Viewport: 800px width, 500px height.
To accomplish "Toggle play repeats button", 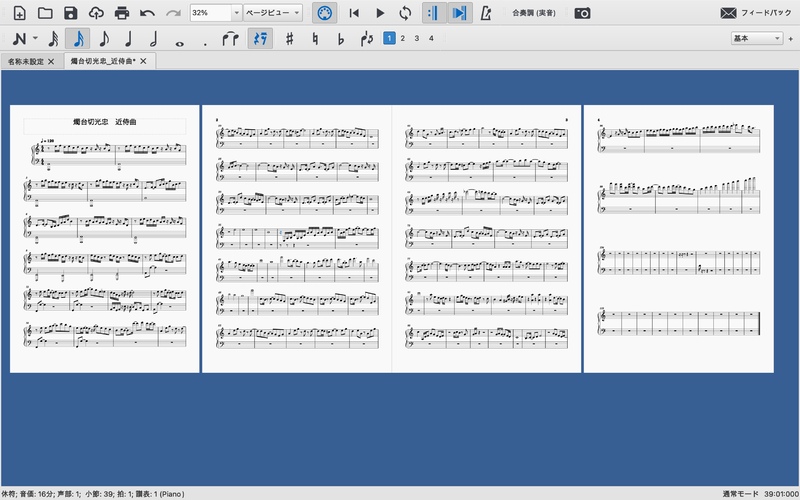I will pyautogui.click(x=432, y=13).
